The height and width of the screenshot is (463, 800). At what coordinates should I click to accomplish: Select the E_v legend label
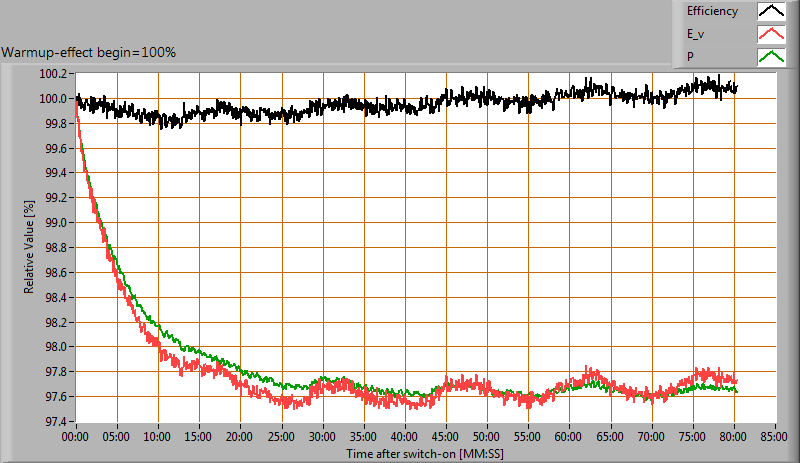[x=697, y=35]
